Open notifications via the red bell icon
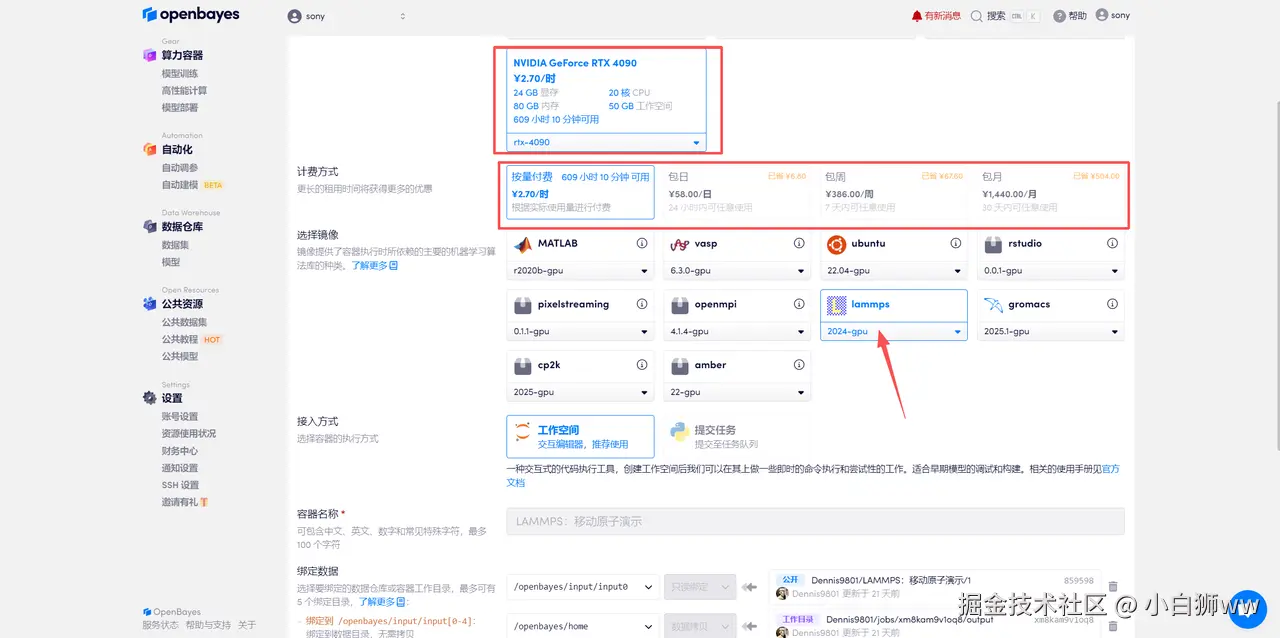Viewport: 1280px width, 638px height. coord(917,16)
